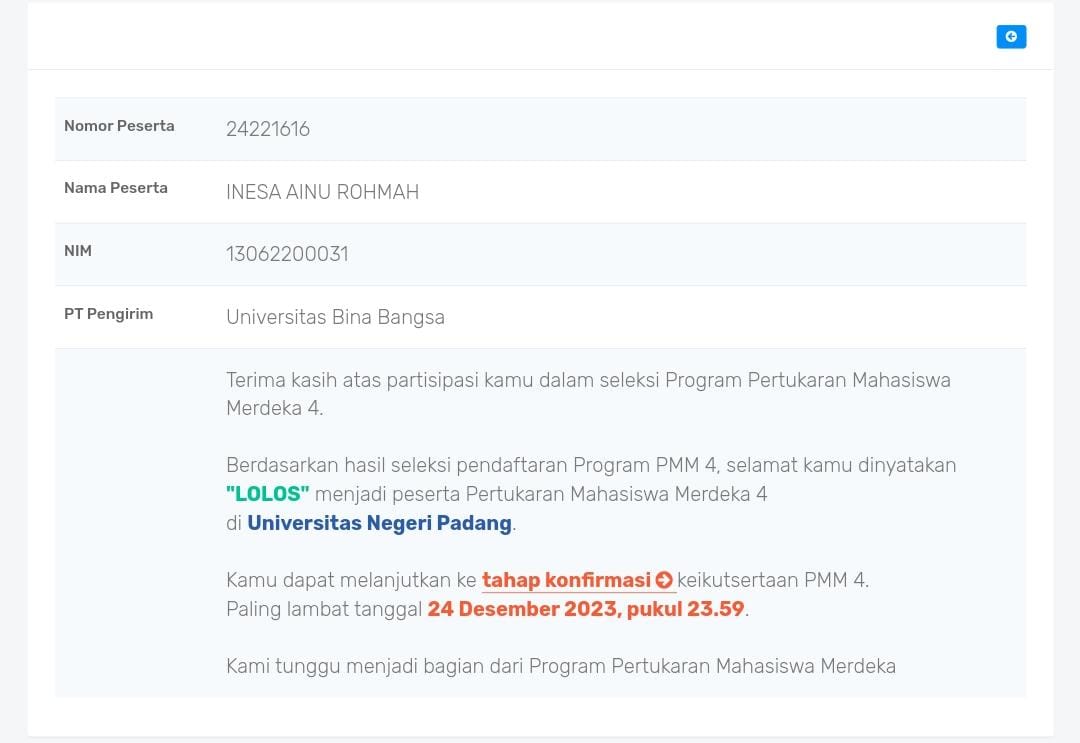
Task: Click Universitas Negeri Padang text
Action: (380, 523)
